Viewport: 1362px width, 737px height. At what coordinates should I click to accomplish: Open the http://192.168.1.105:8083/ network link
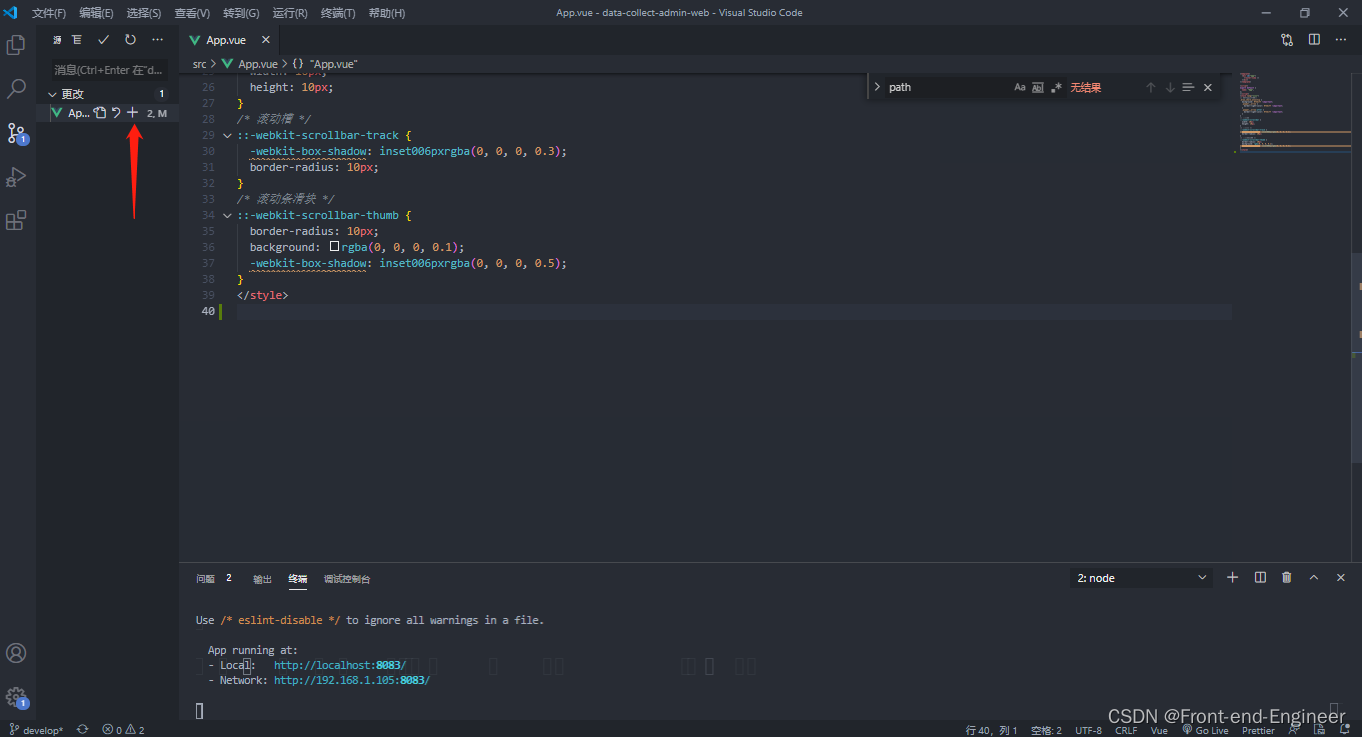tap(351, 680)
